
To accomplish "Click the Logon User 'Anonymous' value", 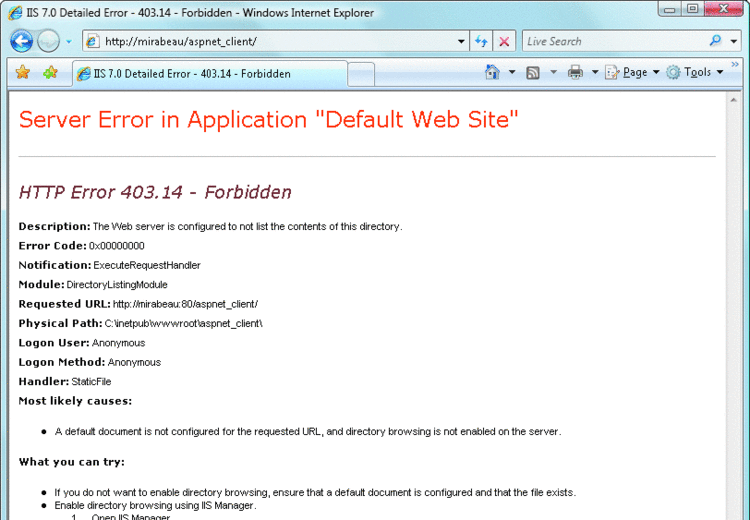I will click(119, 343).
